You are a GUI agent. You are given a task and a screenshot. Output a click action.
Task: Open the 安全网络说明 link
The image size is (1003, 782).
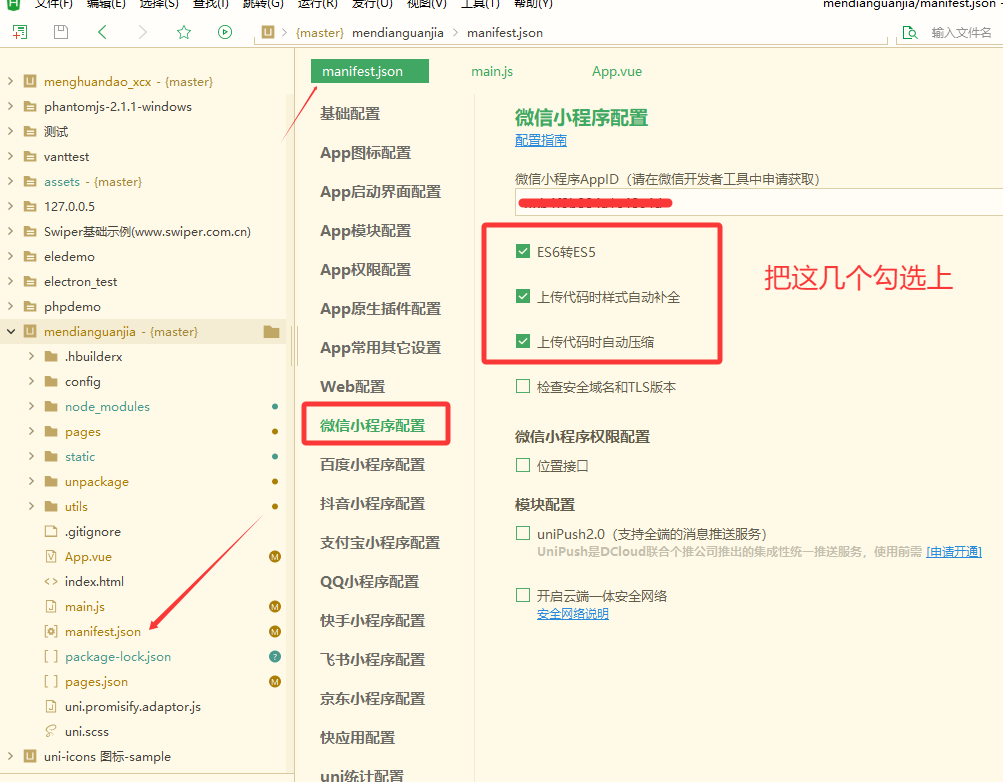pos(573,614)
